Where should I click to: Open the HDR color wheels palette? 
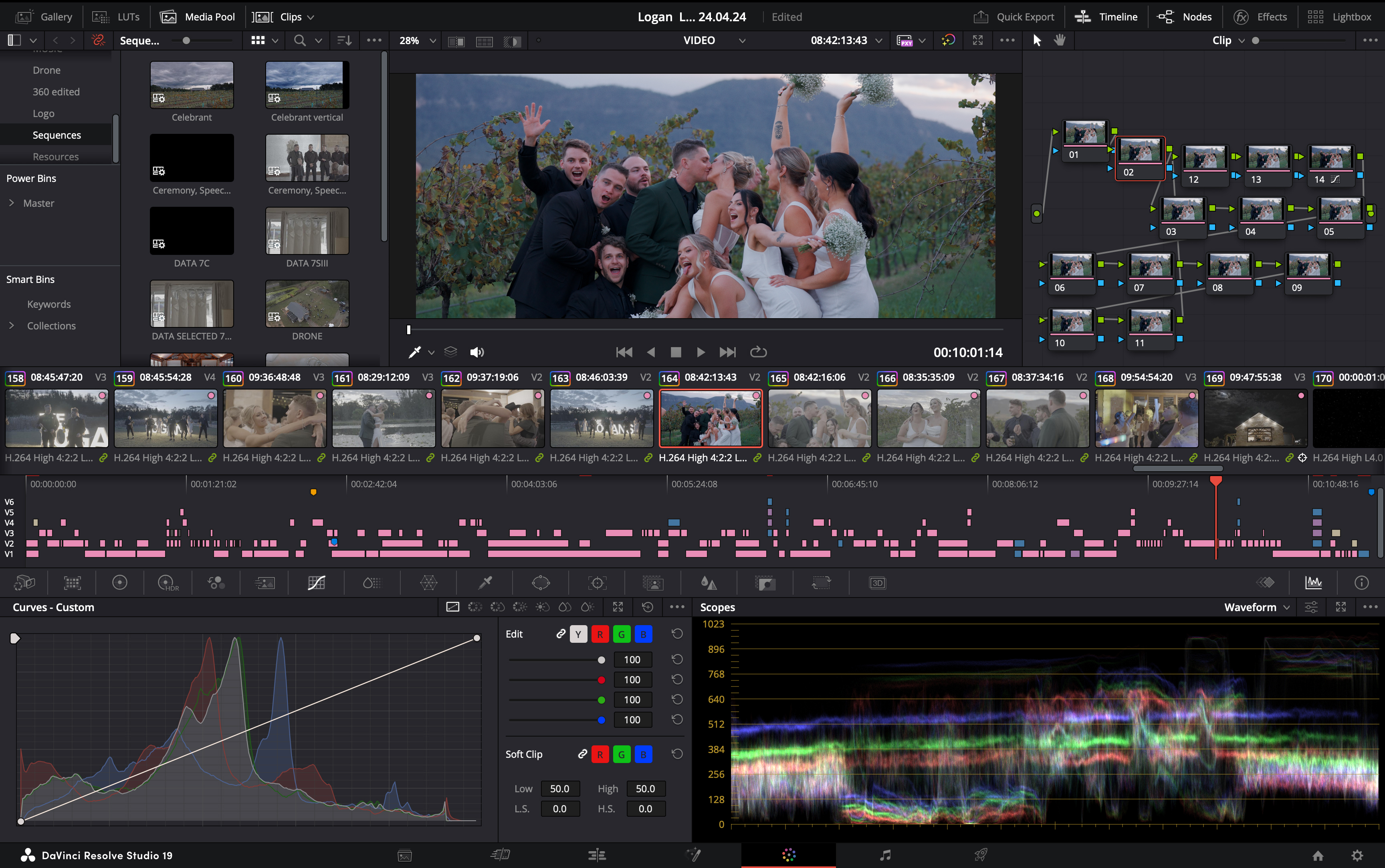(x=168, y=583)
